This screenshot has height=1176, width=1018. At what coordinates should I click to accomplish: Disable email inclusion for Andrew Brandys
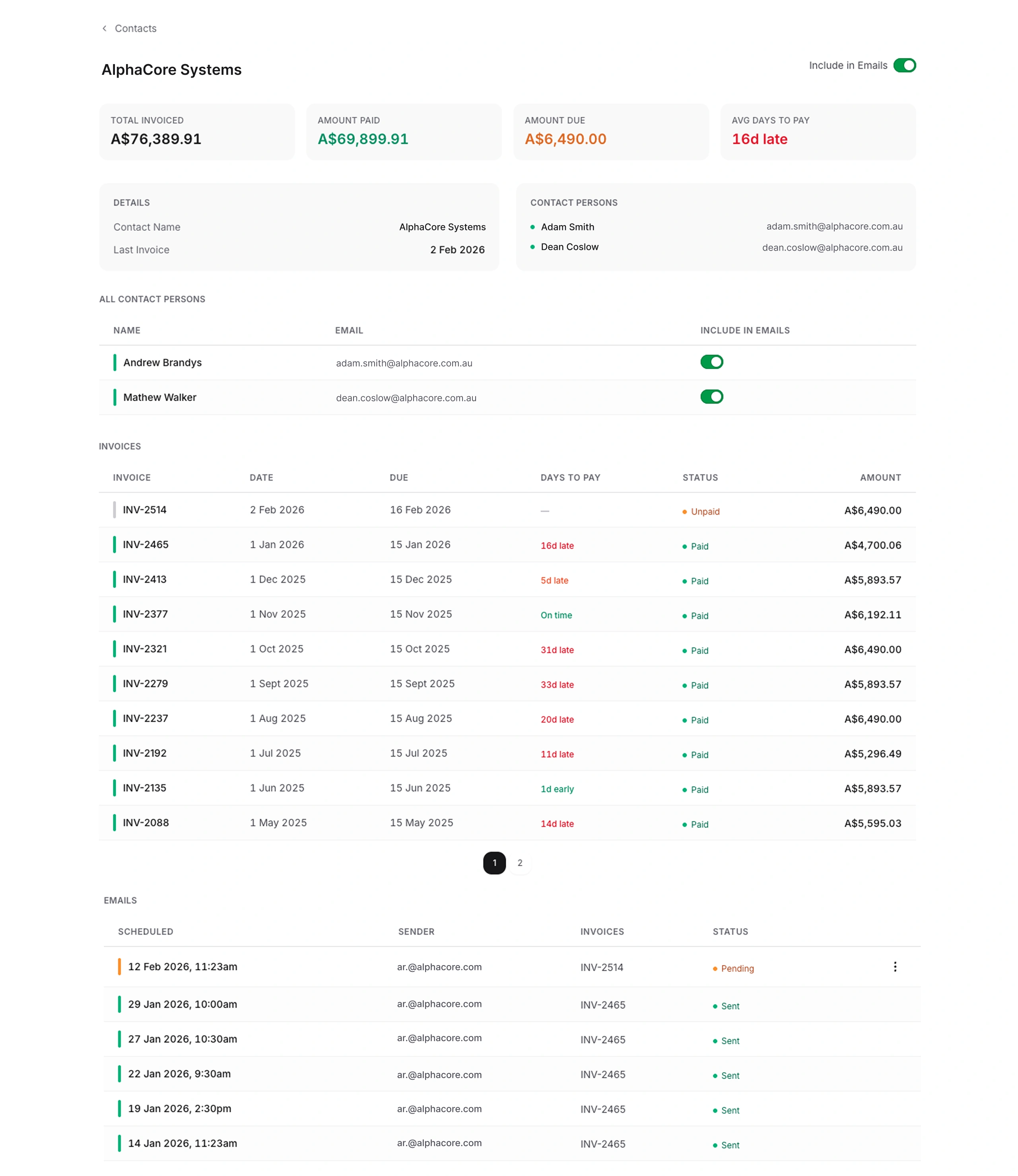(711, 362)
